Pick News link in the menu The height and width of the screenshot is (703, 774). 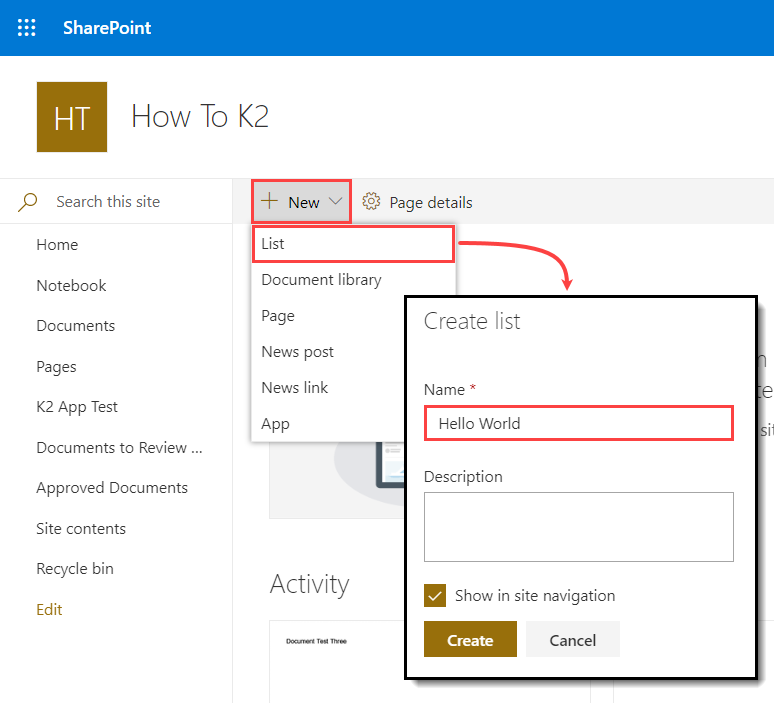point(295,388)
